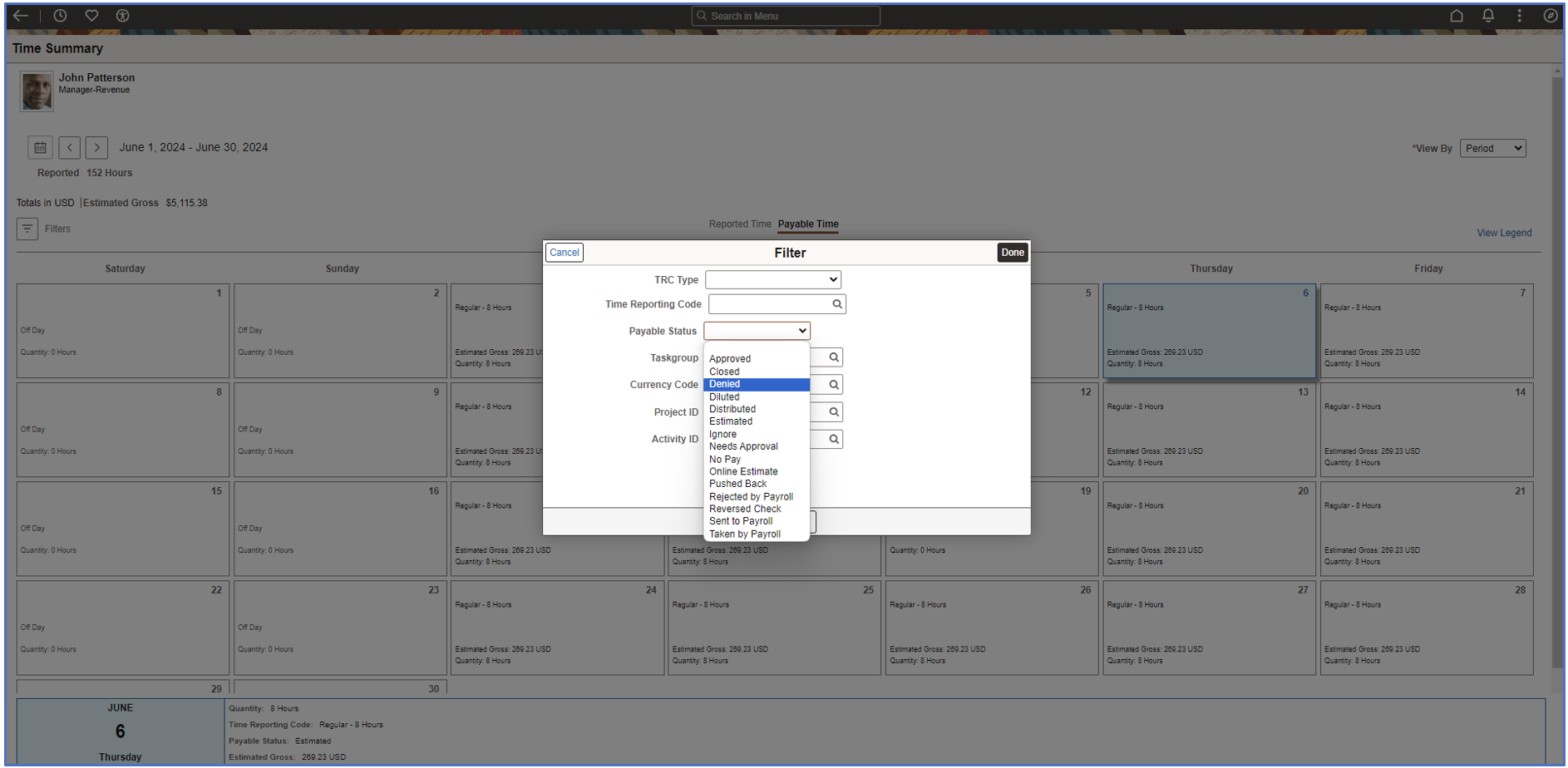The height and width of the screenshot is (768, 1568).
Task: Open the View By Period dropdown
Action: tap(1492, 148)
